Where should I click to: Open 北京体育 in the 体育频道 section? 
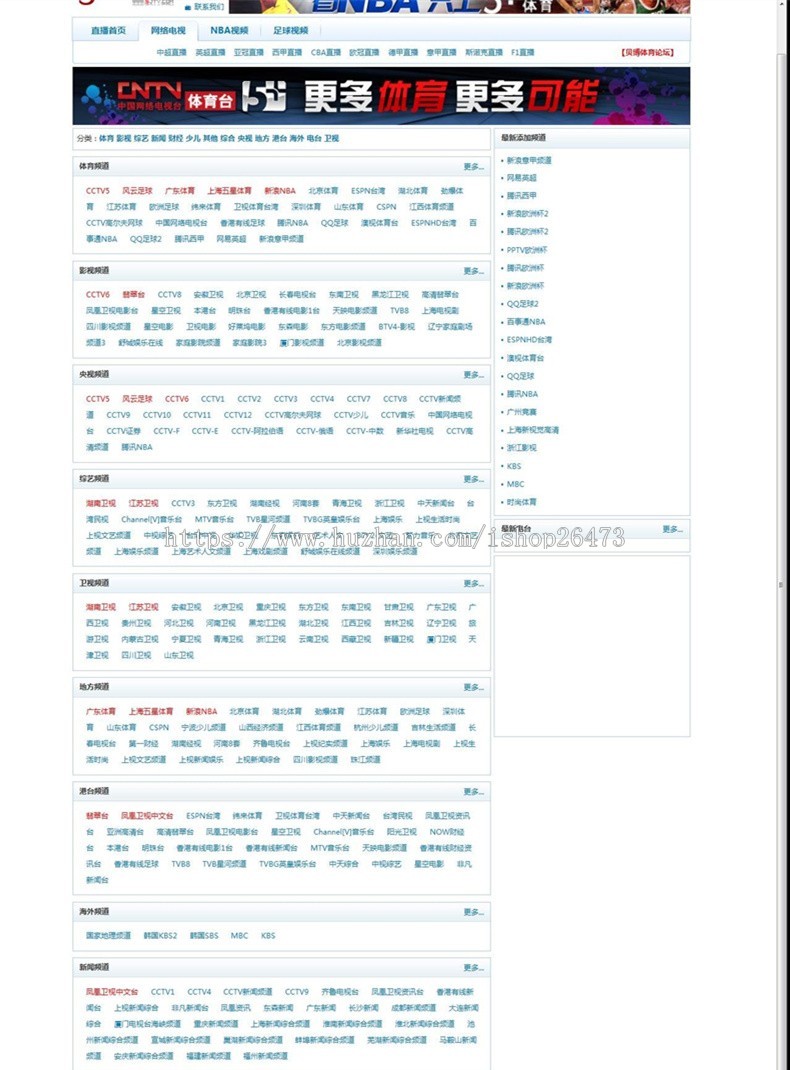pyautogui.click(x=323, y=191)
